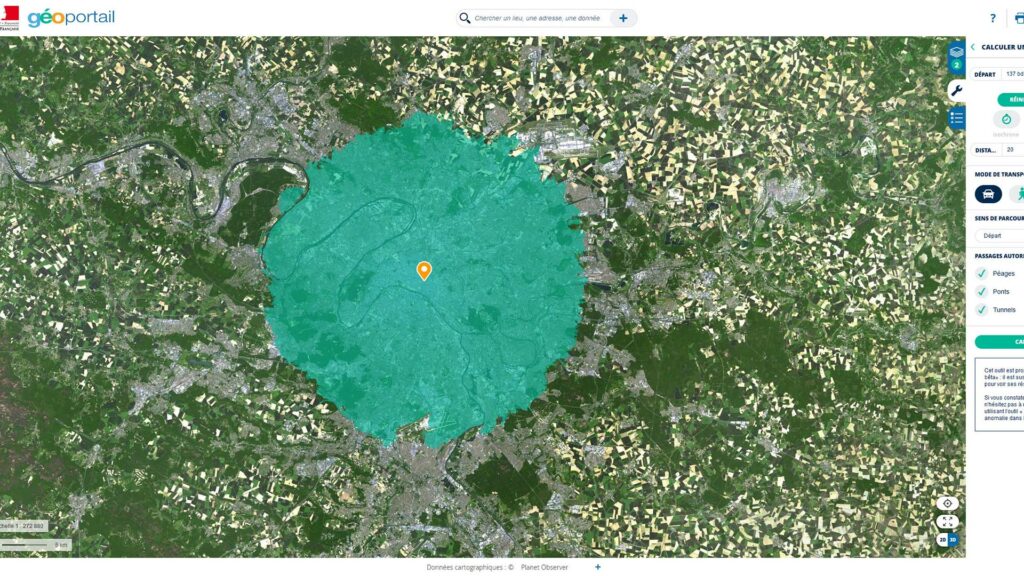The height and width of the screenshot is (576, 1024).
Task: Open advanced search with the plus button
Action: 623,18
